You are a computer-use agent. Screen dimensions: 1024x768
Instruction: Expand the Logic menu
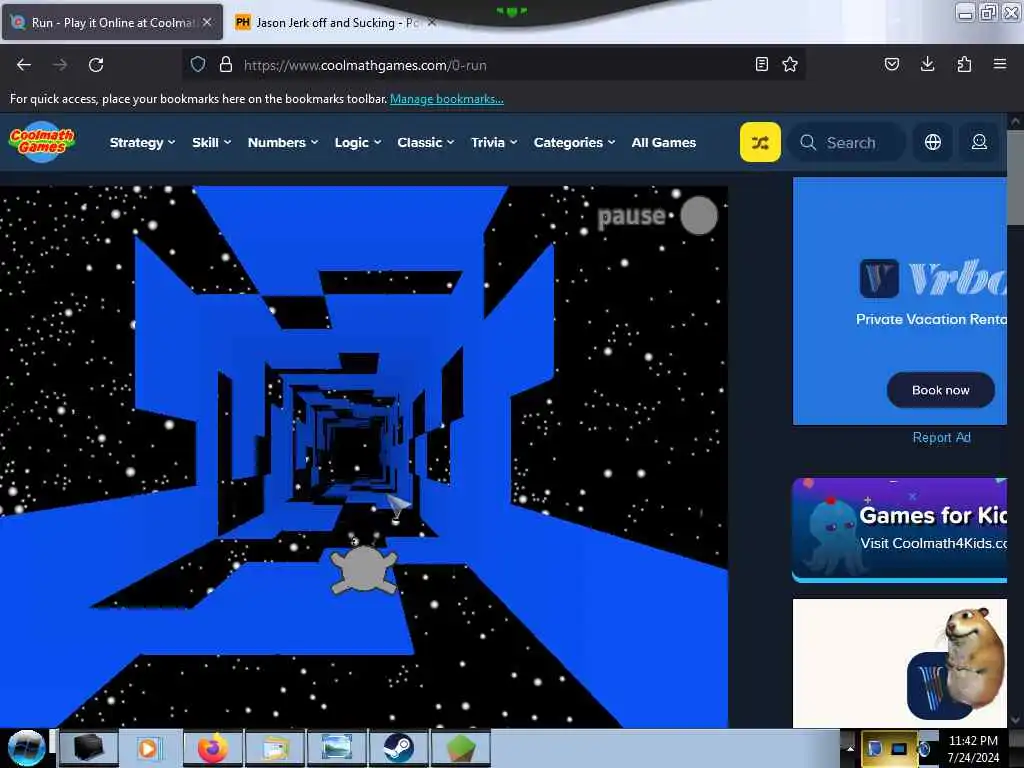[x=358, y=142]
